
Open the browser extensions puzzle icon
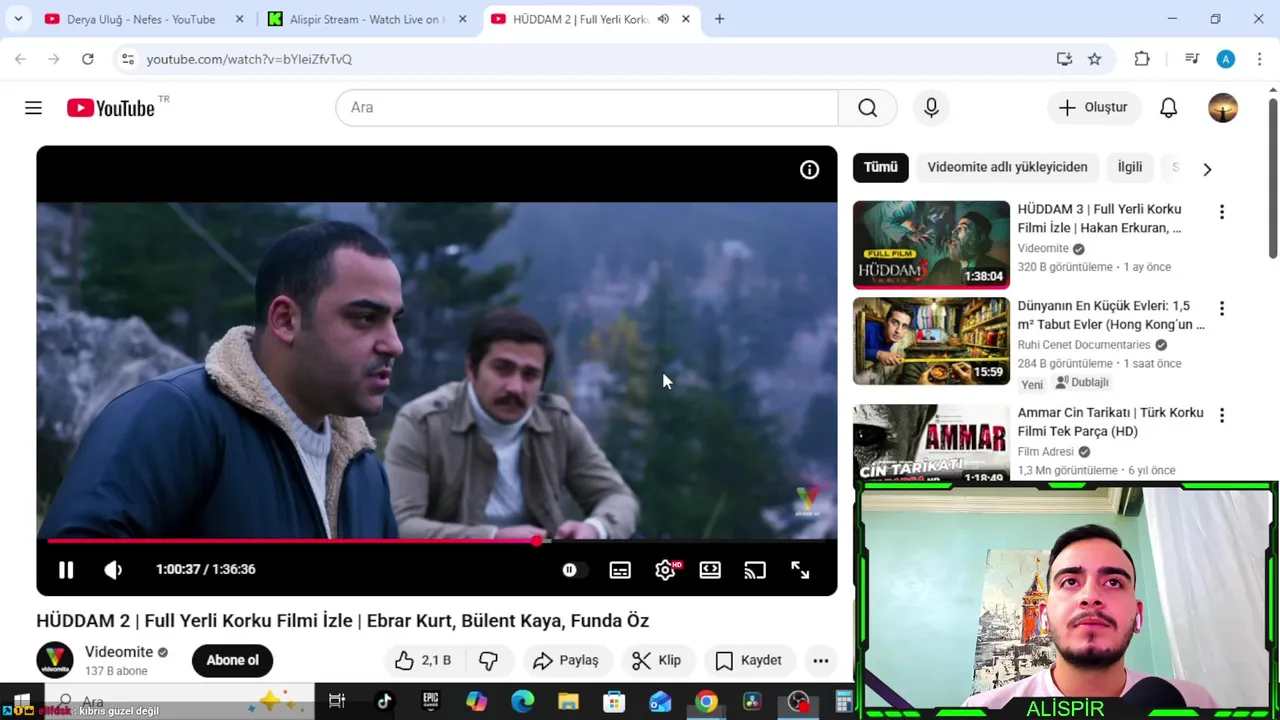click(x=1142, y=59)
